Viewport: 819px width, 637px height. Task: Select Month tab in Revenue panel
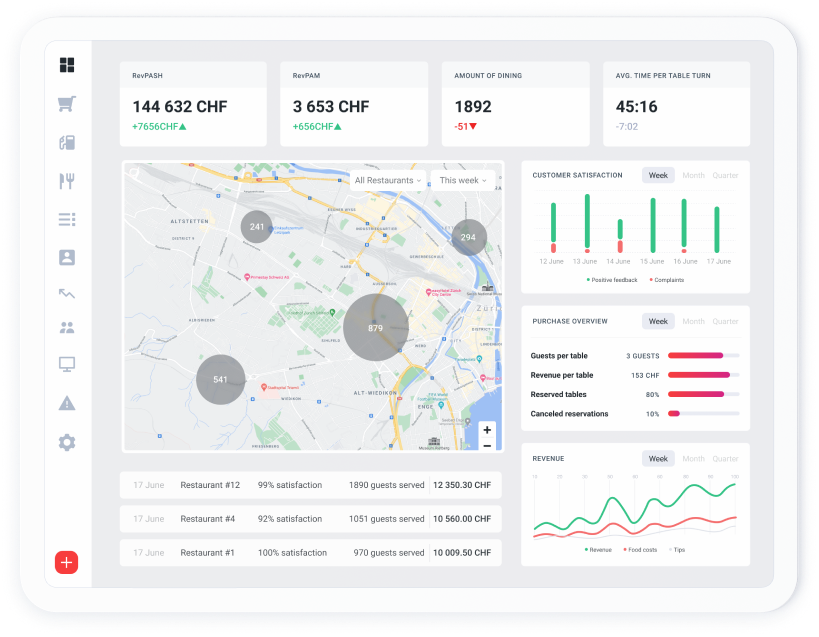click(x=693, y=458)
